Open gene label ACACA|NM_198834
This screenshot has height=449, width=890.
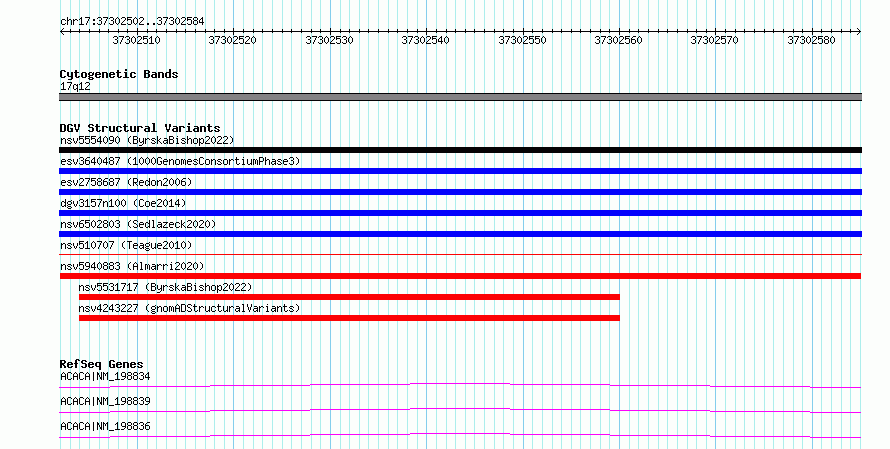(105, 376)
